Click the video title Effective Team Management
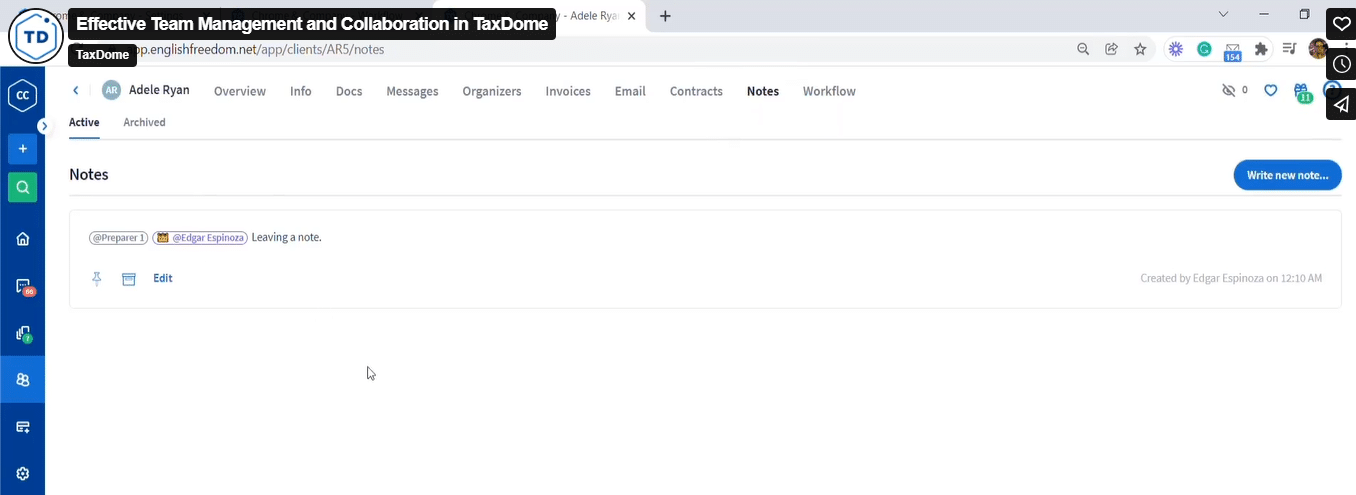 [x=312, y=24]
